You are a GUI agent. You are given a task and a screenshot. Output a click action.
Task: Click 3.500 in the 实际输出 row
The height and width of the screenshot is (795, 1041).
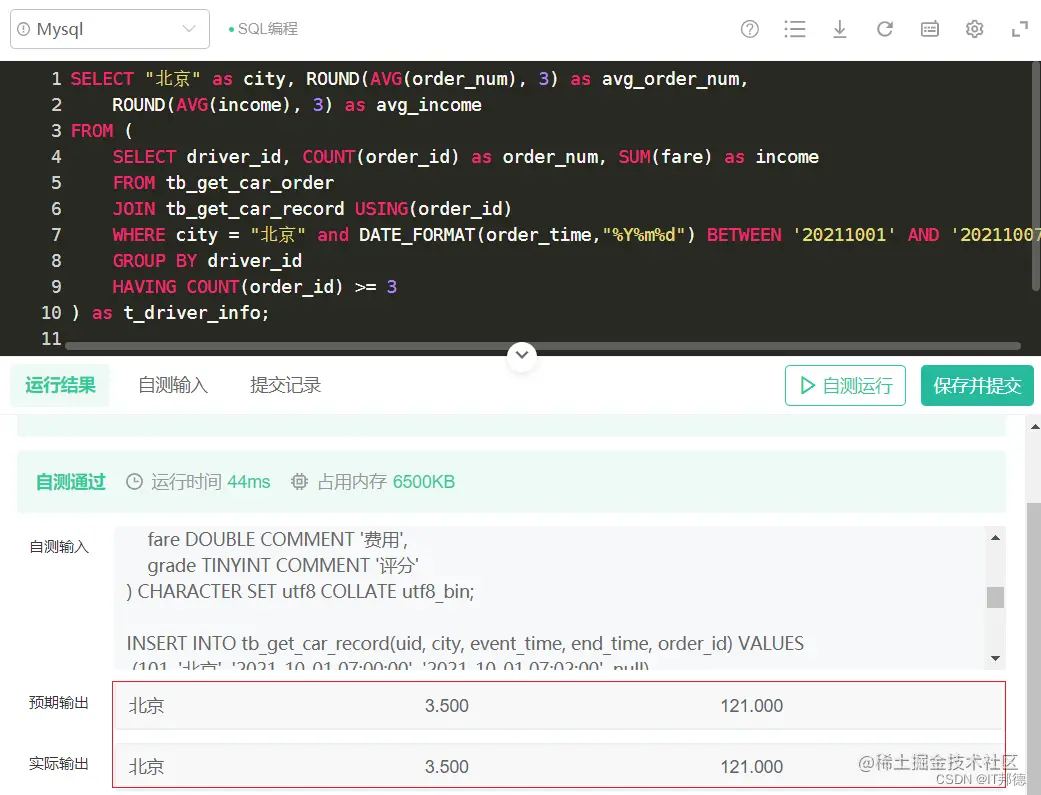[447, 767]
